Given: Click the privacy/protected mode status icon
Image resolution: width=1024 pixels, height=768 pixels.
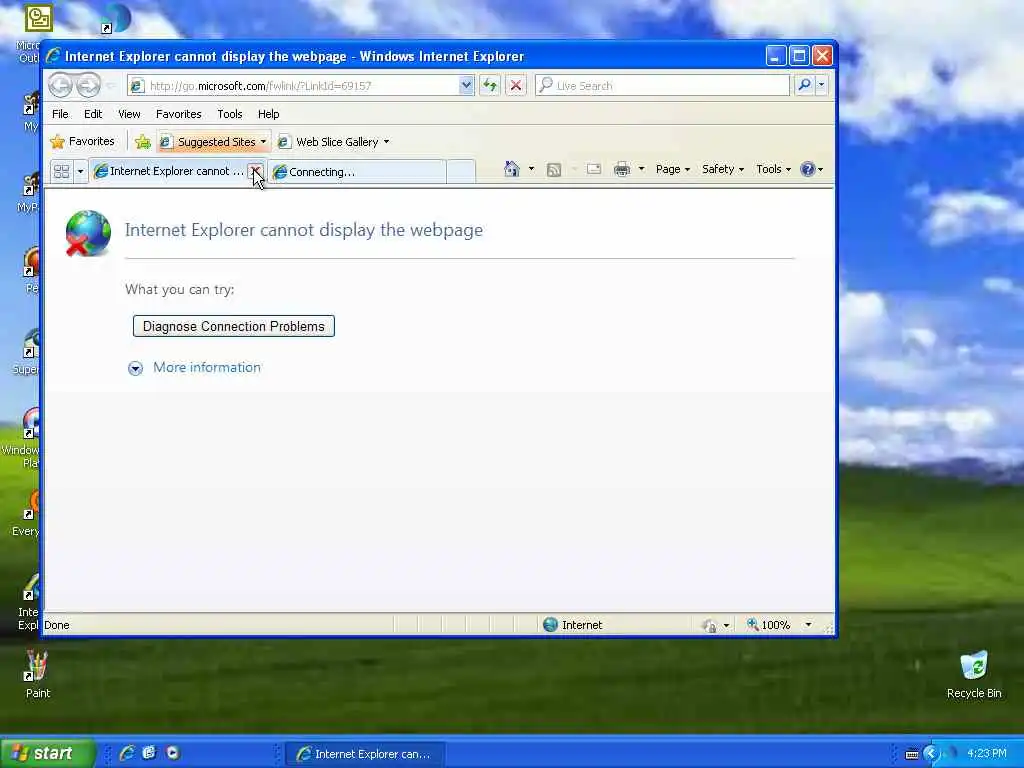Looking at the screenshot, I should tap(709, 626).
